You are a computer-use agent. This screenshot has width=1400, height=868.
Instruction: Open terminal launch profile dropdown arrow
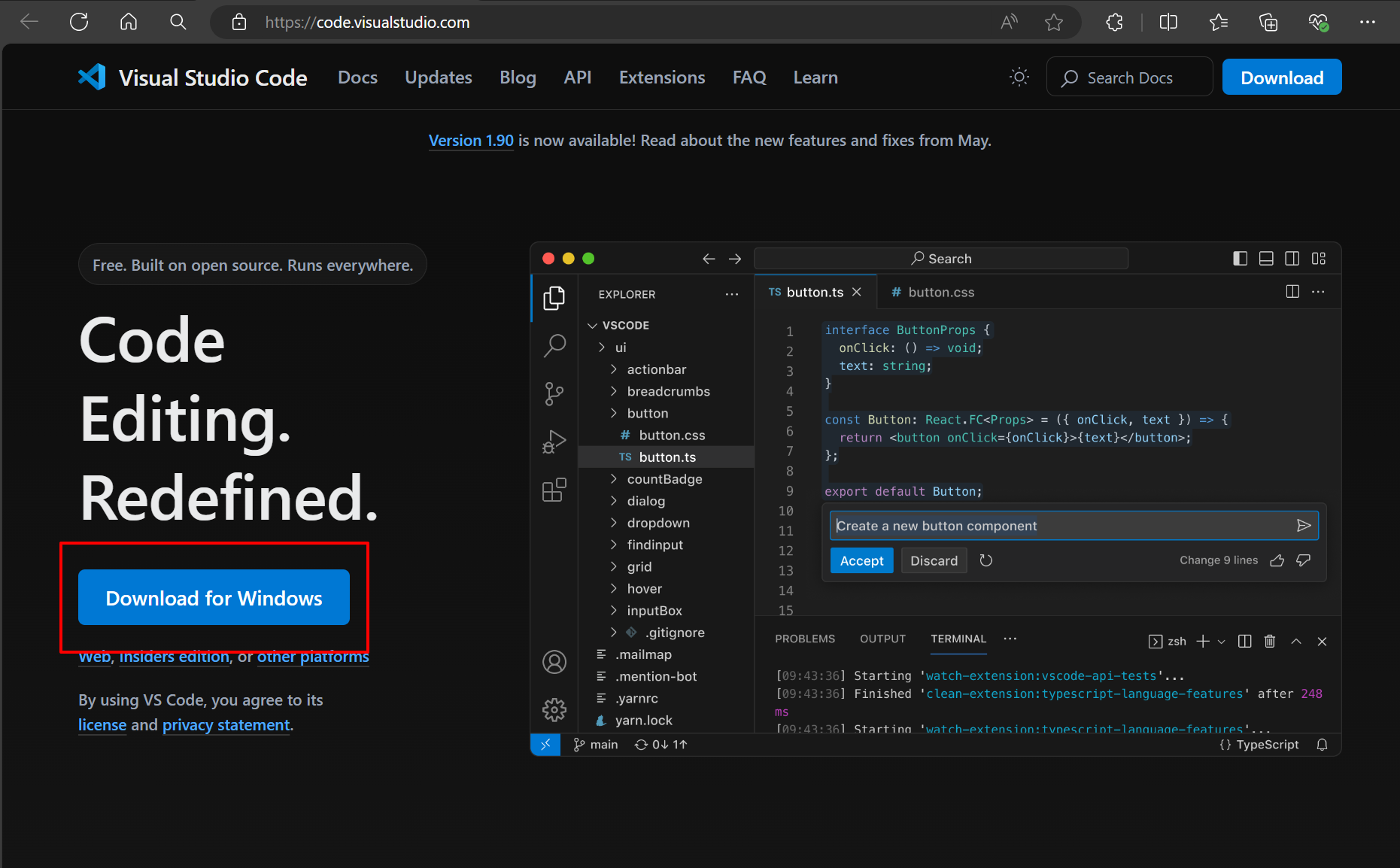[1222, 642]
